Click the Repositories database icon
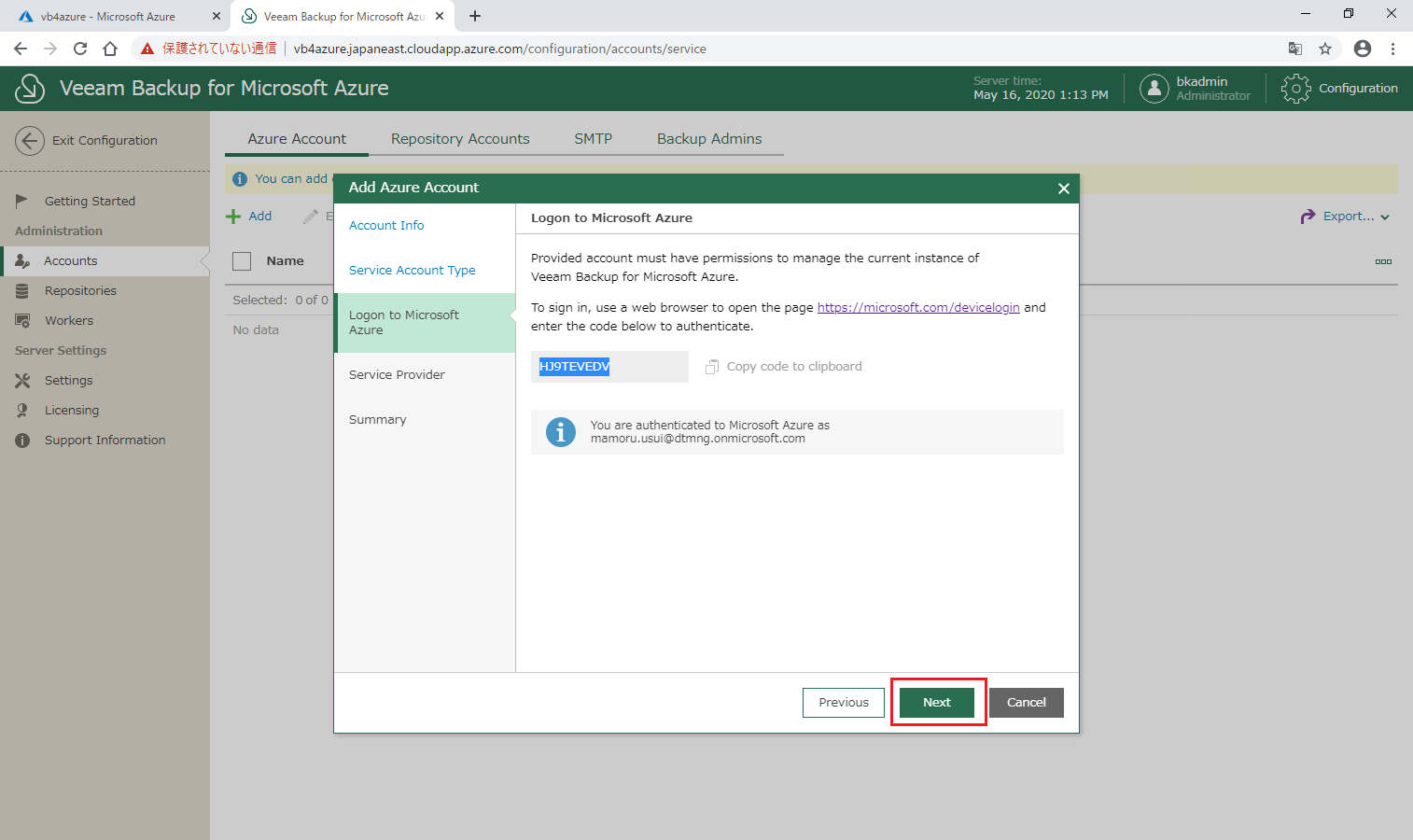 click(x=22, y=291)
